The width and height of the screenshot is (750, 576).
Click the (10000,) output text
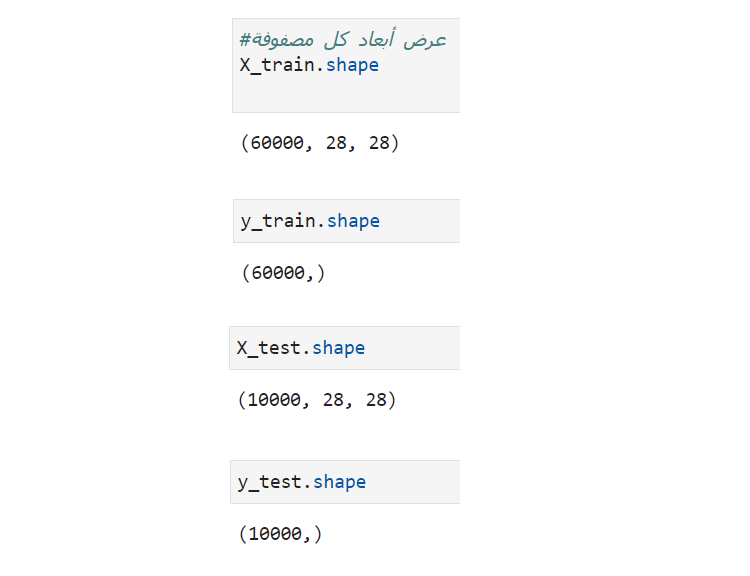click(x=281, y=533)
